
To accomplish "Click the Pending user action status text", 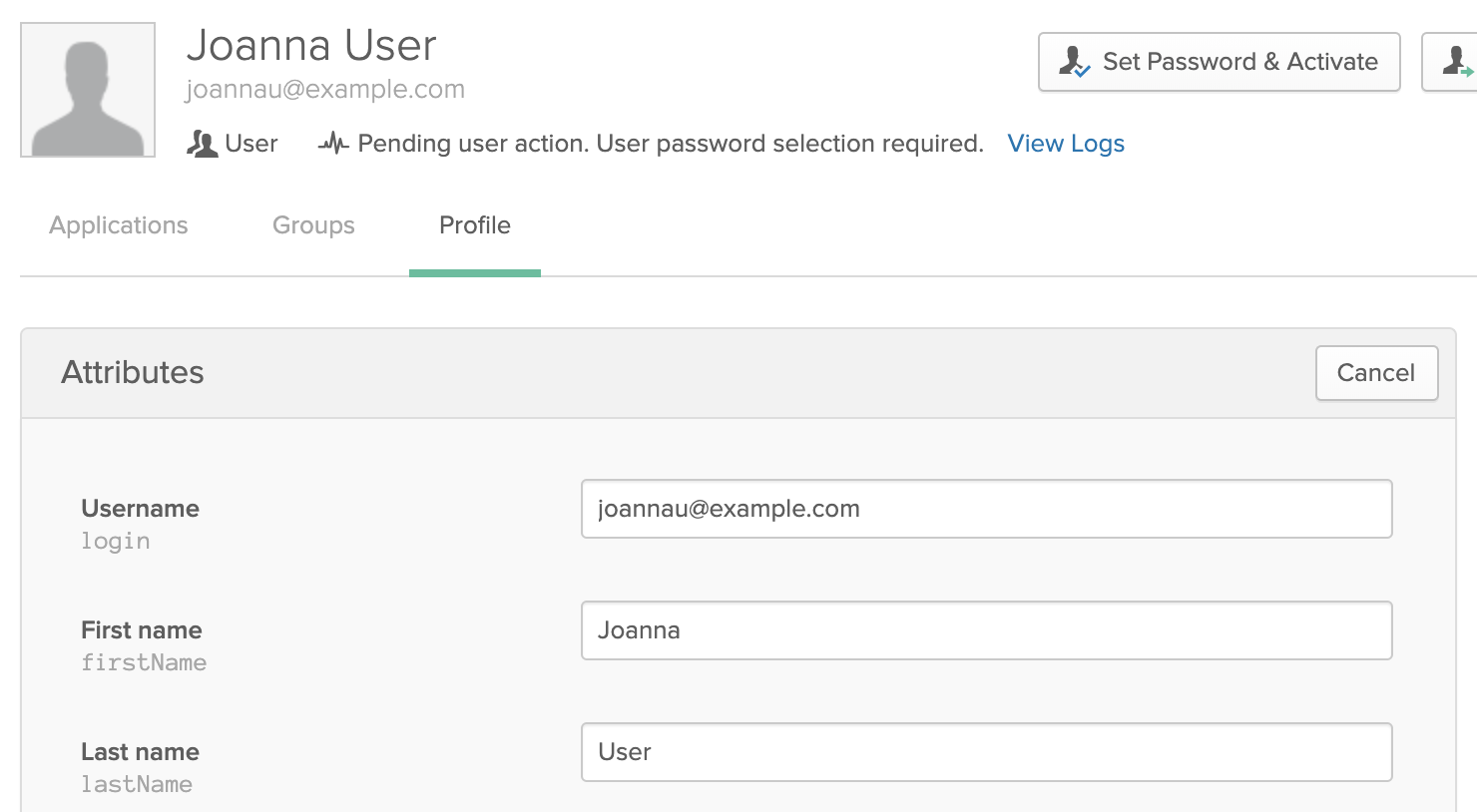I will click(671, 144).
